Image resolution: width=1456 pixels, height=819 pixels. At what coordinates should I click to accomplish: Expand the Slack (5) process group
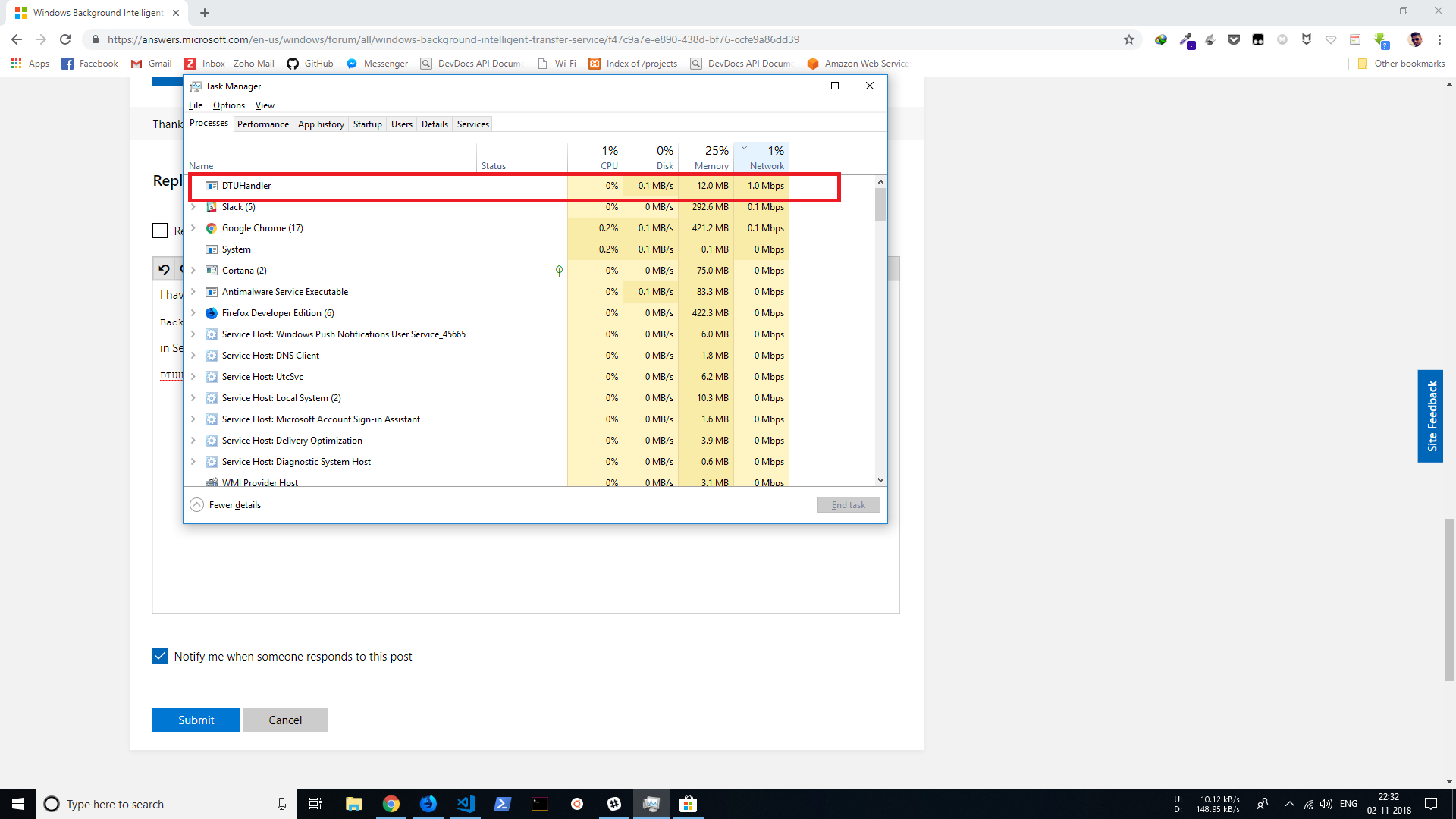pyautogui.click(x=193, y=207)
